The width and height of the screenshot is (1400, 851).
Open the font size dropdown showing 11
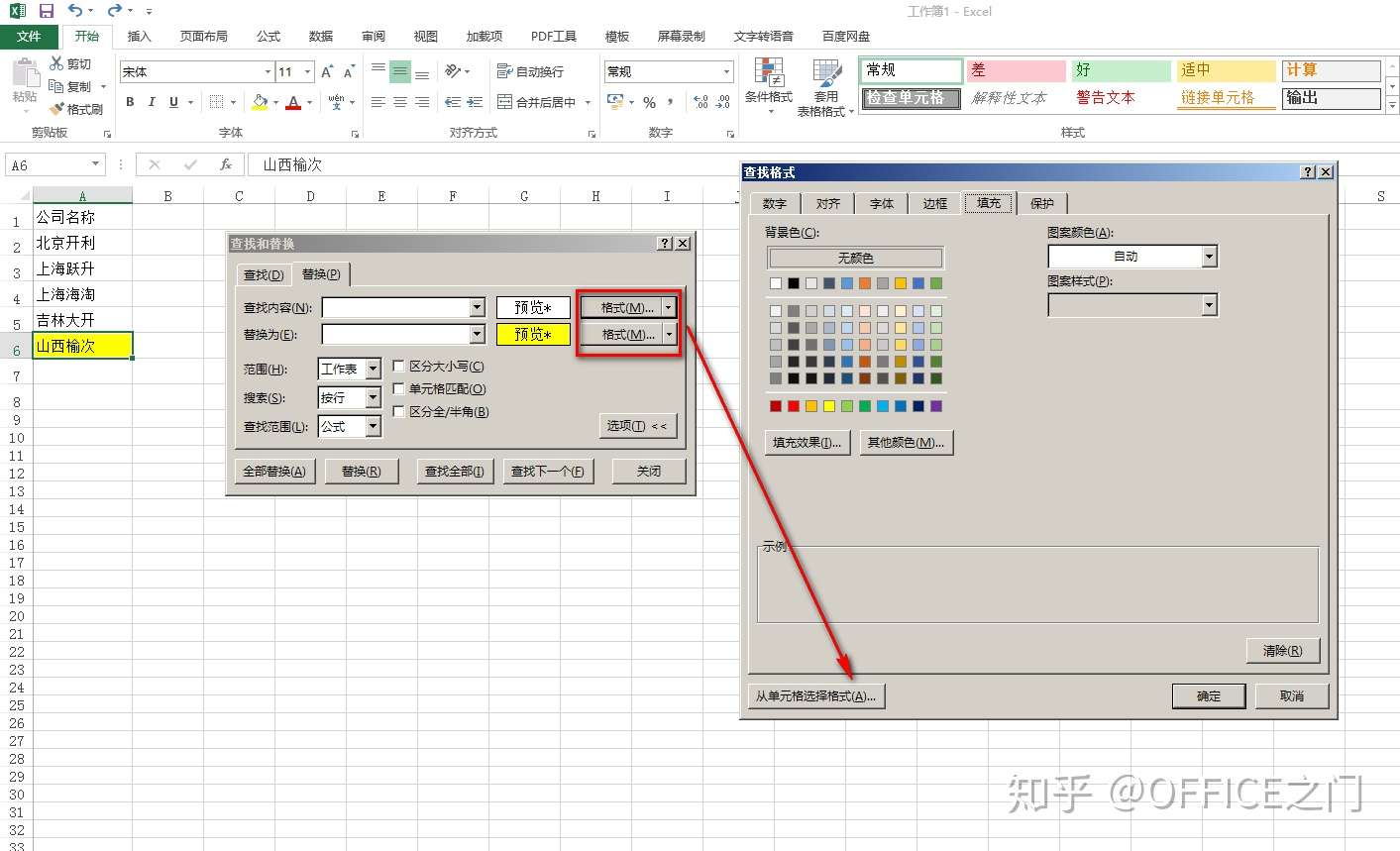point(308,71)
